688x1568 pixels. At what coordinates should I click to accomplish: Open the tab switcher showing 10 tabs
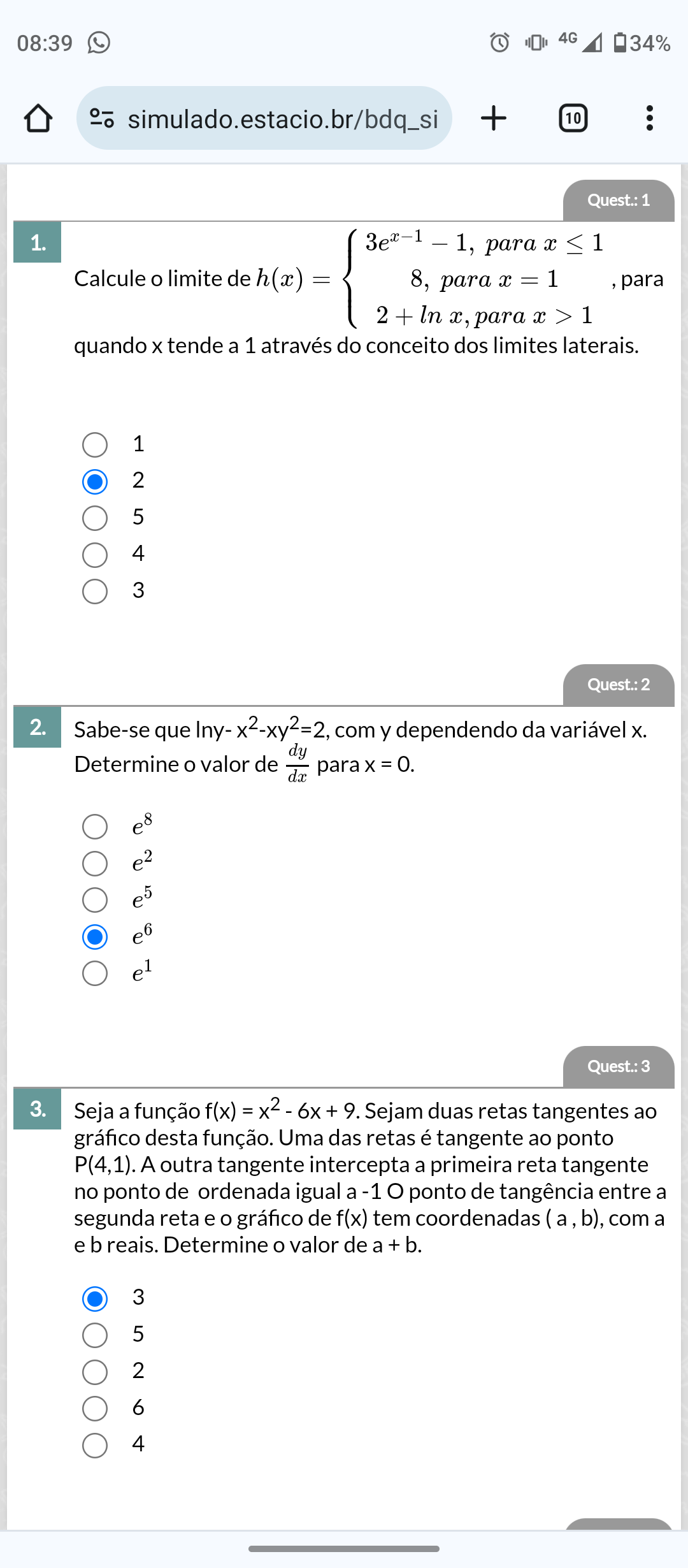[573, 119]
